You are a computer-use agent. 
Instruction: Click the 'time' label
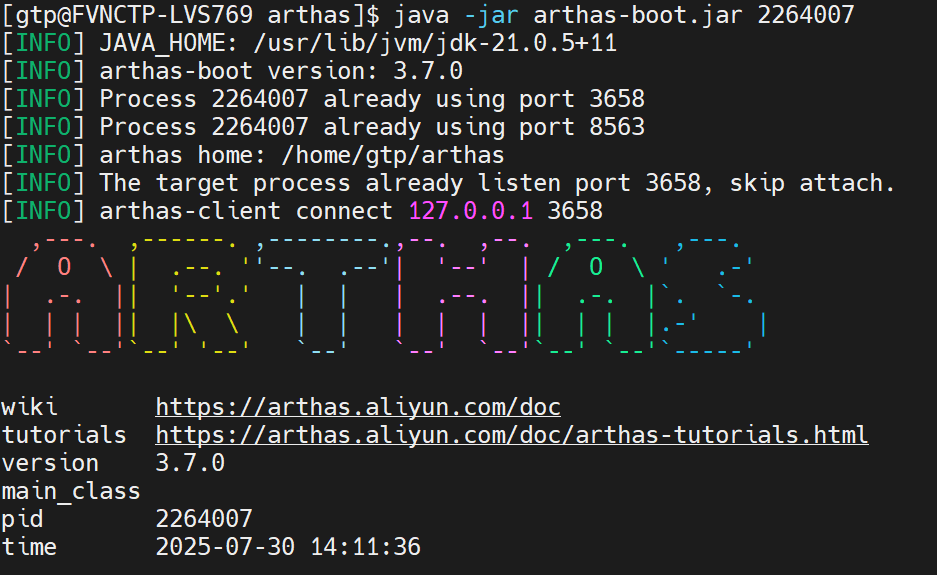click(x=29, y=547)
